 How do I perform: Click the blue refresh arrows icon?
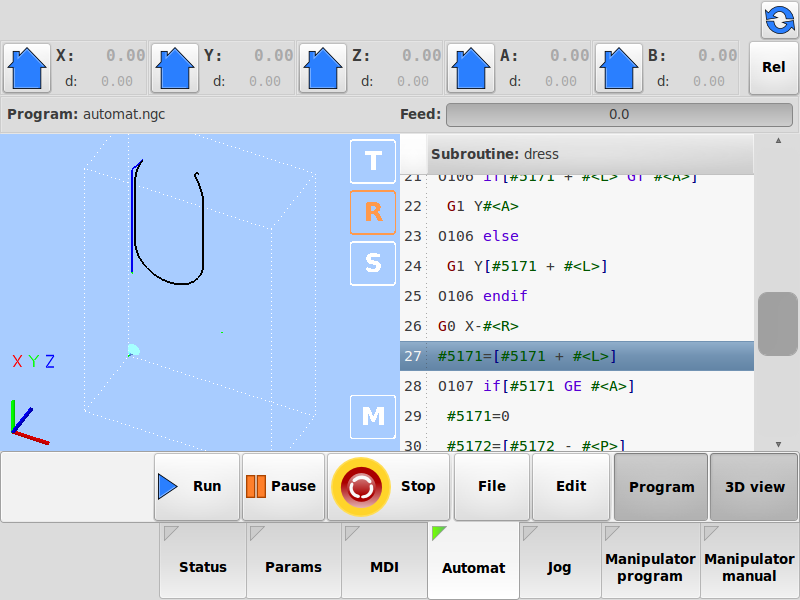tap(779, 20)
